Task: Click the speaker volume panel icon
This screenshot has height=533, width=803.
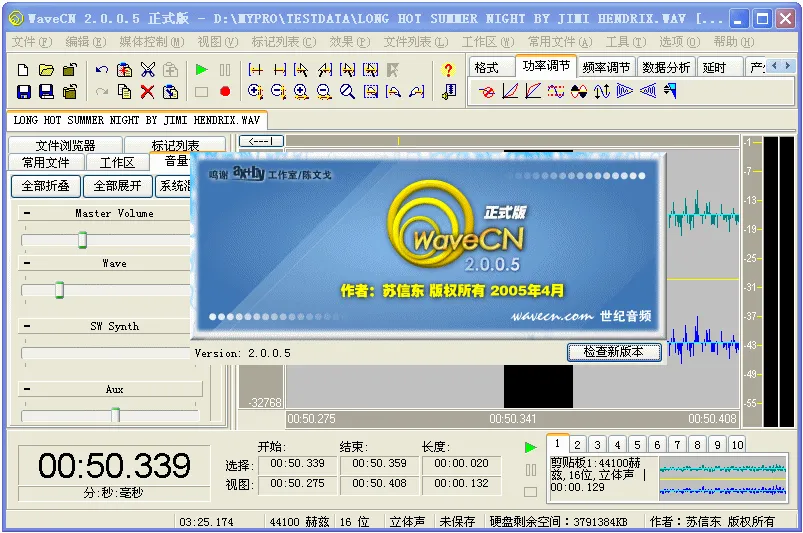Action: (449, 92)
